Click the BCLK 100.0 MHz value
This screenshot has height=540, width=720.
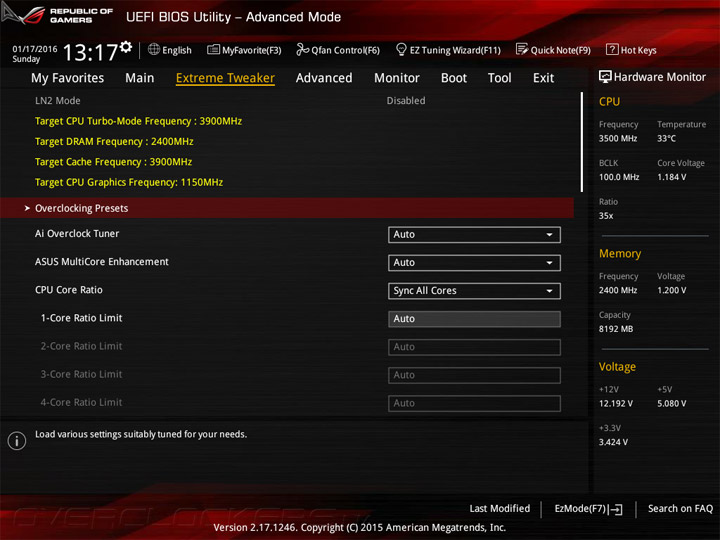[619, 177]
